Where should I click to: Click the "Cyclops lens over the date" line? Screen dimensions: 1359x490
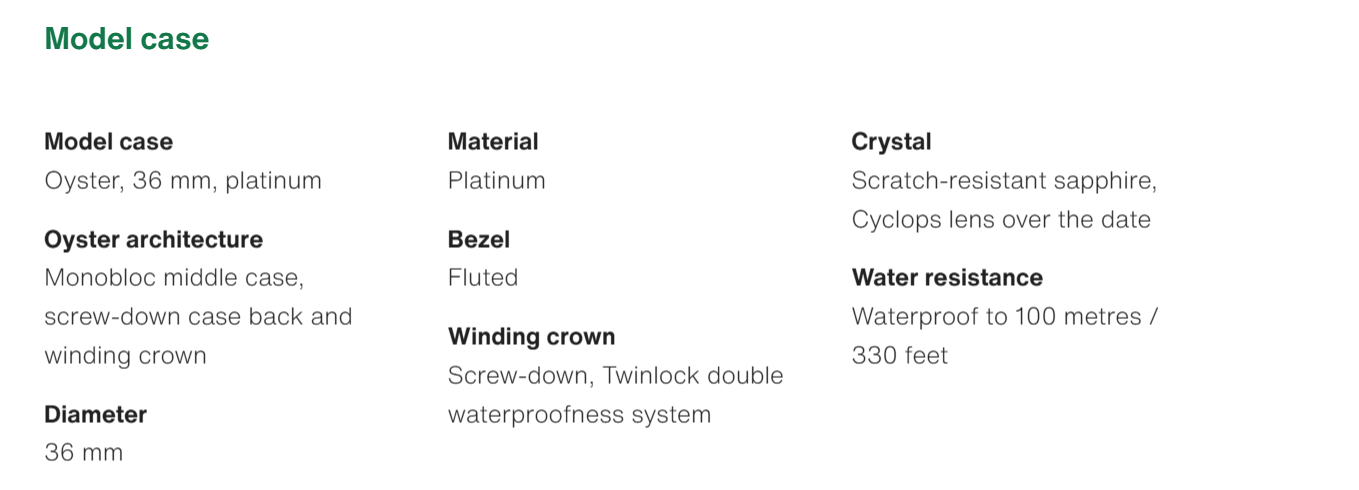[1001, 219]
